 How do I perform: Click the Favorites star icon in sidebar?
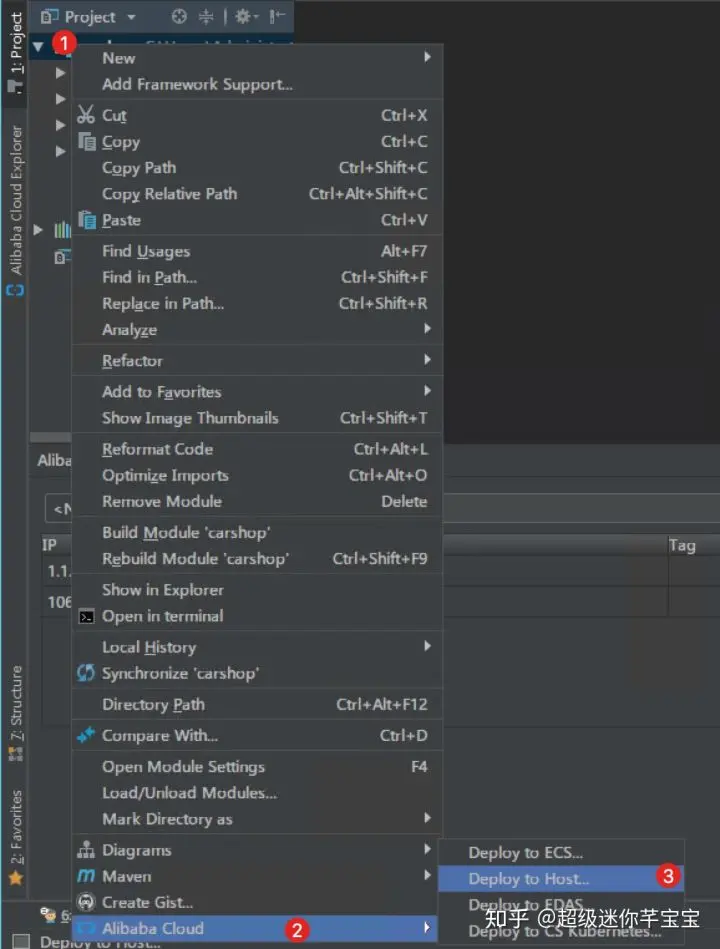(16, 878)
